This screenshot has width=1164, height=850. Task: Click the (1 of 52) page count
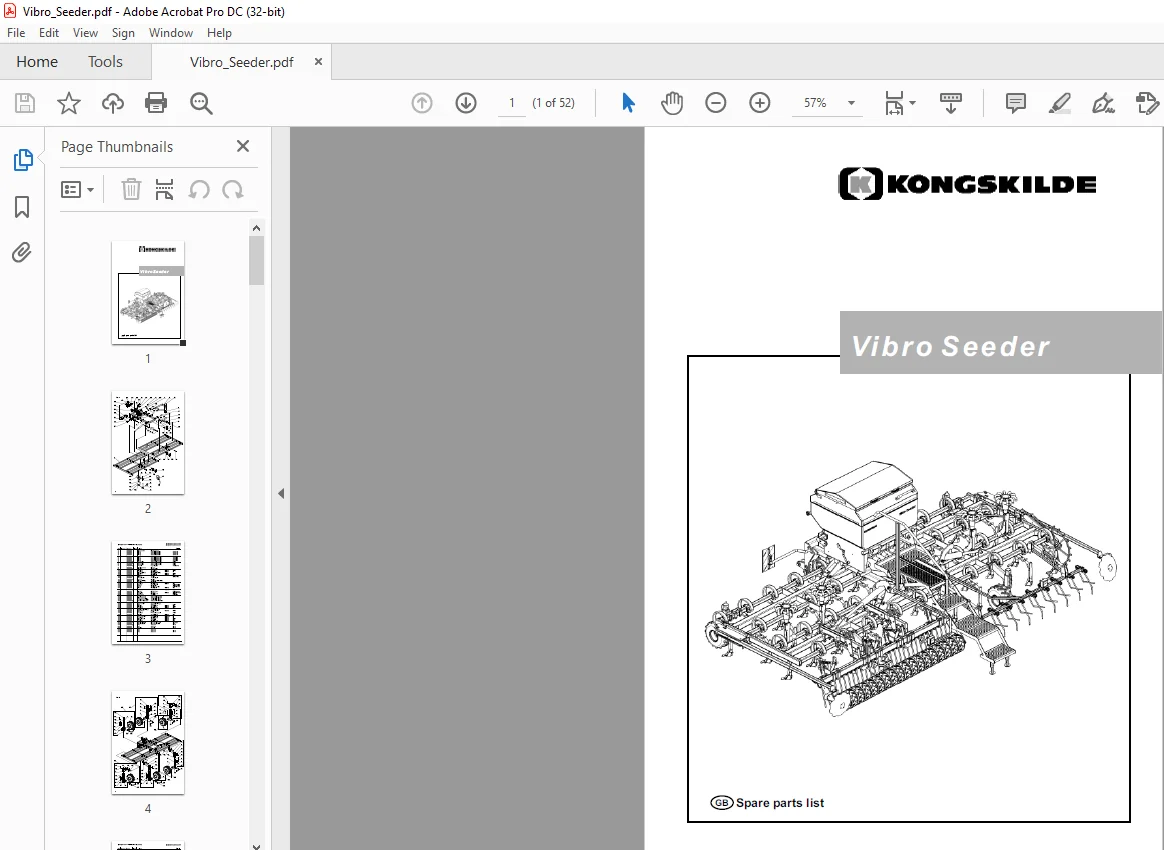553,103
